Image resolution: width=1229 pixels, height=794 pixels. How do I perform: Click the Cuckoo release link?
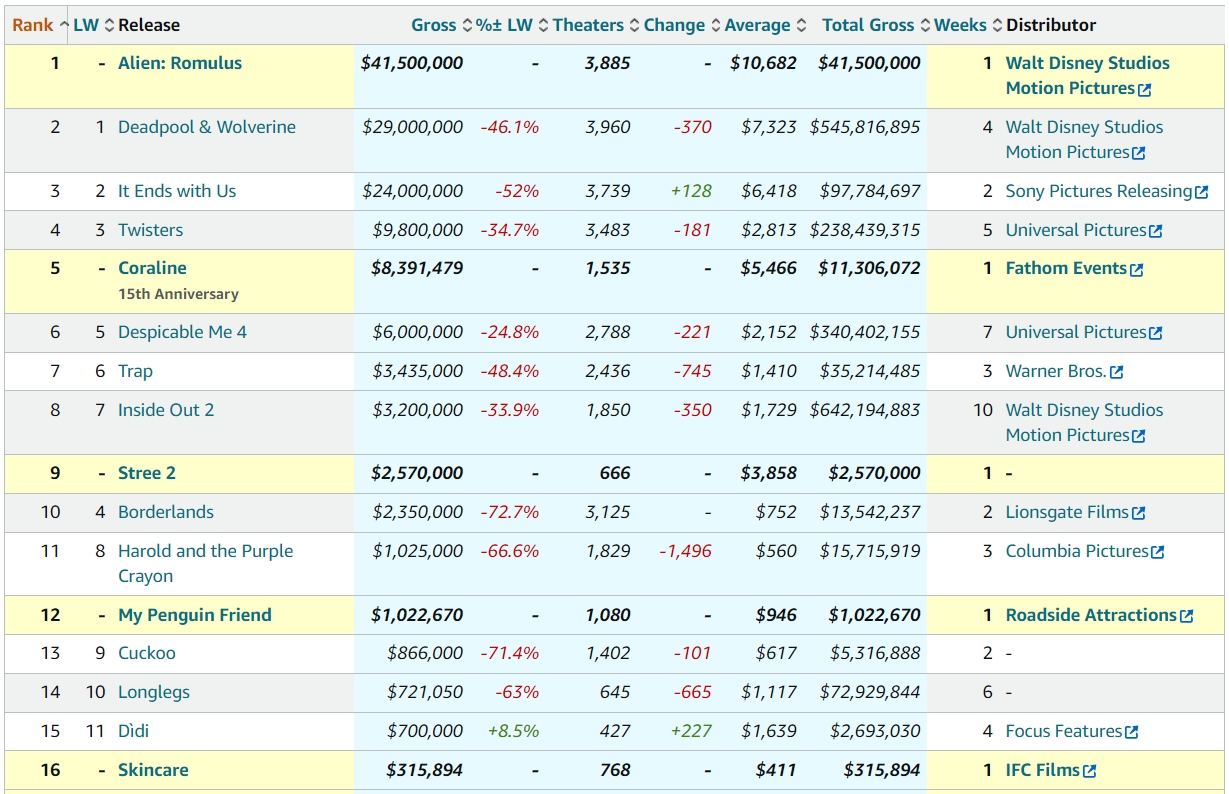[x=147, y=653]
